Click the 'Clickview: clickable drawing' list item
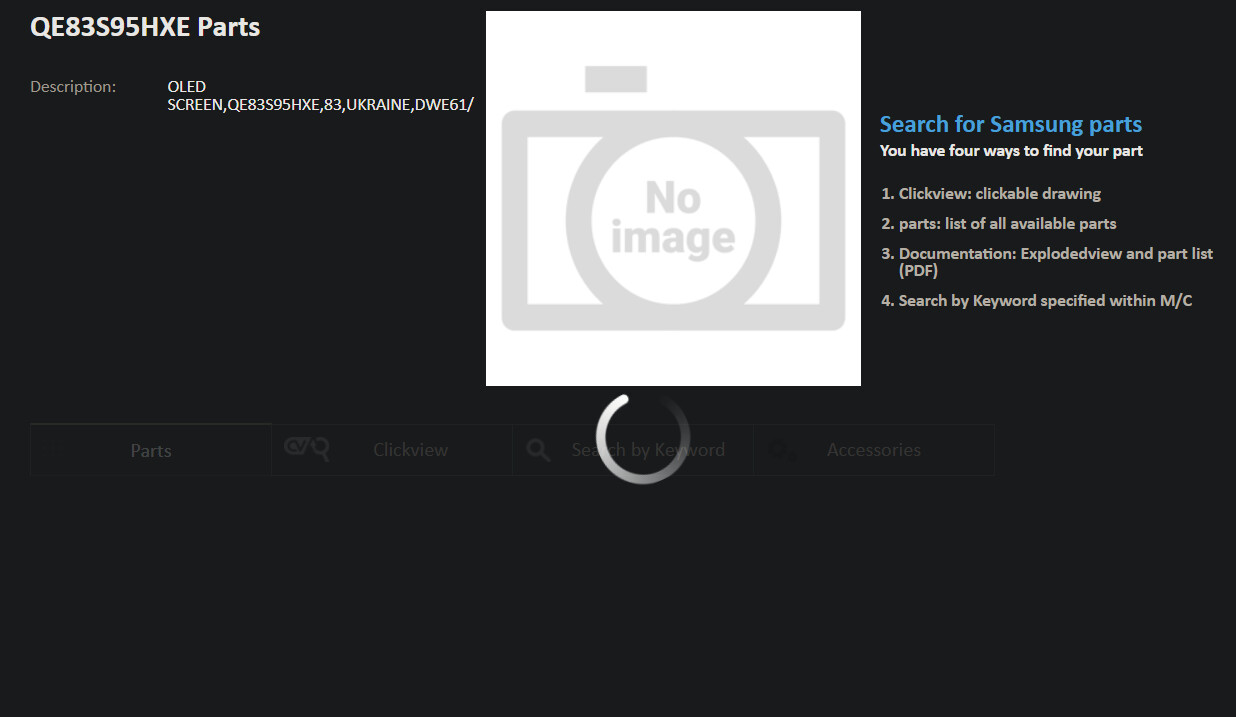The image size is (1236, 717). [1000, 194]
